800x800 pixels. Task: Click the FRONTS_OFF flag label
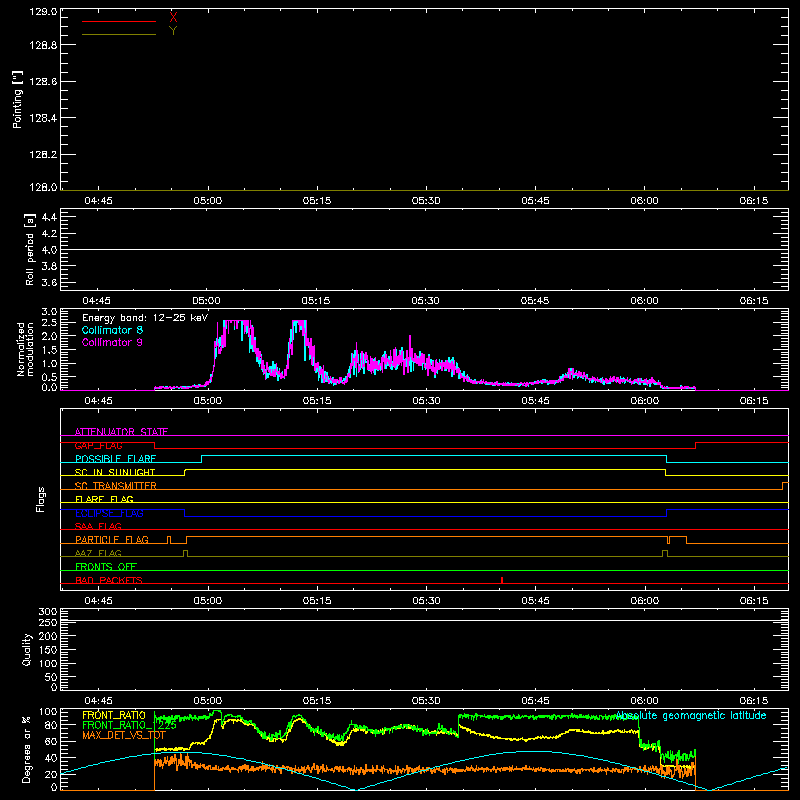click(x=106, y=567)
